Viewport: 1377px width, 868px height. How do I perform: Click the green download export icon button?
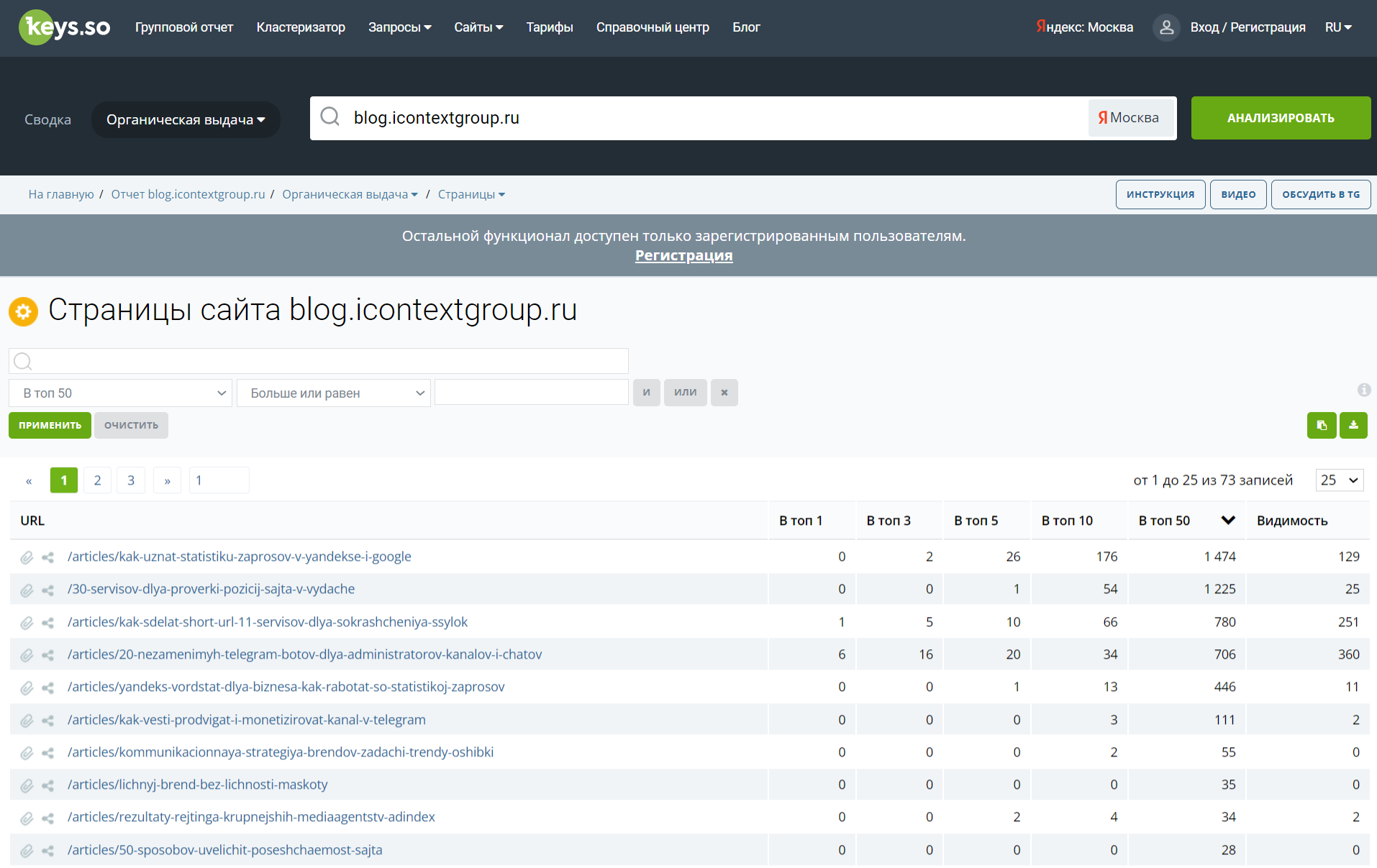[x=1353, y=425]
